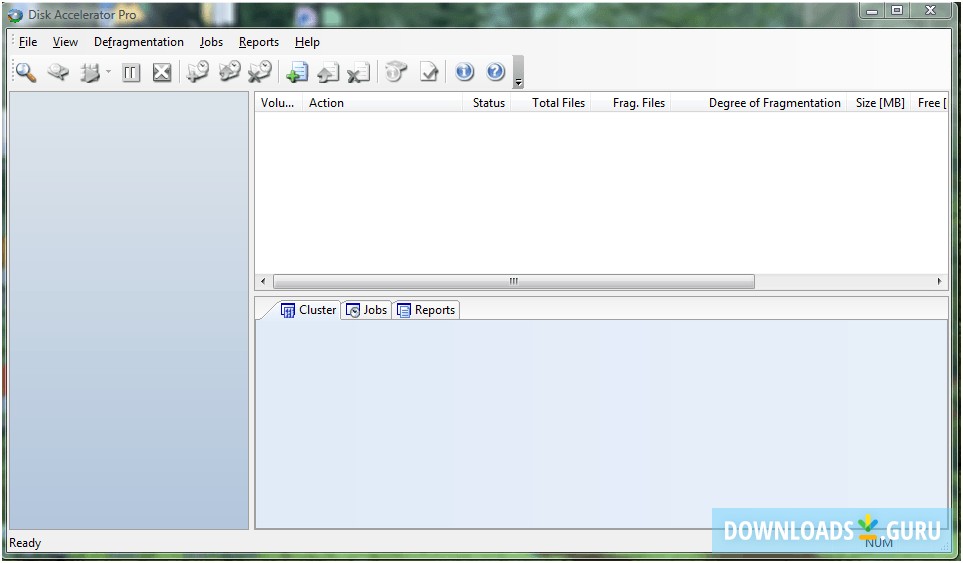Open the View menu
Image resolution: width=963 pixels, height=563 pixels.
[x=65, y=42]
